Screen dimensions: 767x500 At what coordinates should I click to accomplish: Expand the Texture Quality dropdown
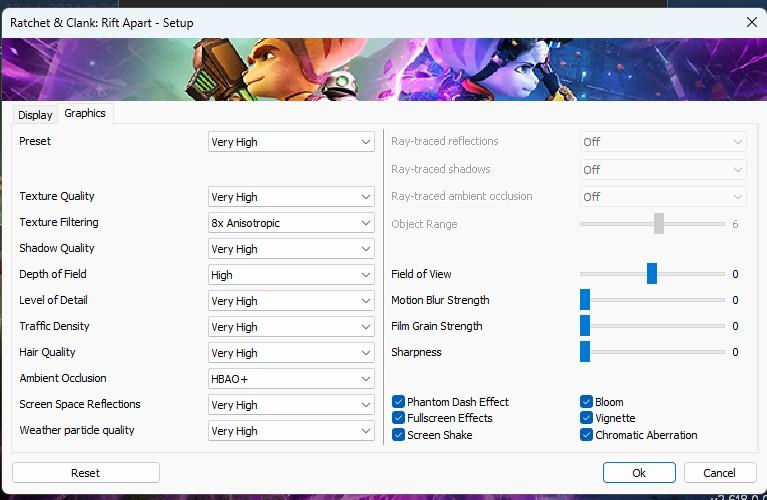click(291, 197)
